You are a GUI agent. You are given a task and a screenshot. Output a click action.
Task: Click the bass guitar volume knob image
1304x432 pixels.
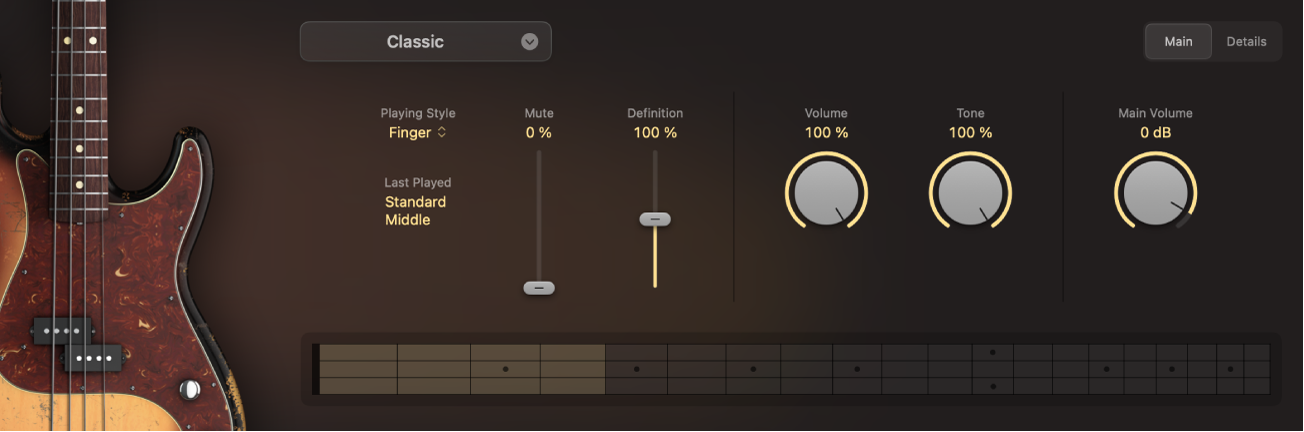(188, 389)
